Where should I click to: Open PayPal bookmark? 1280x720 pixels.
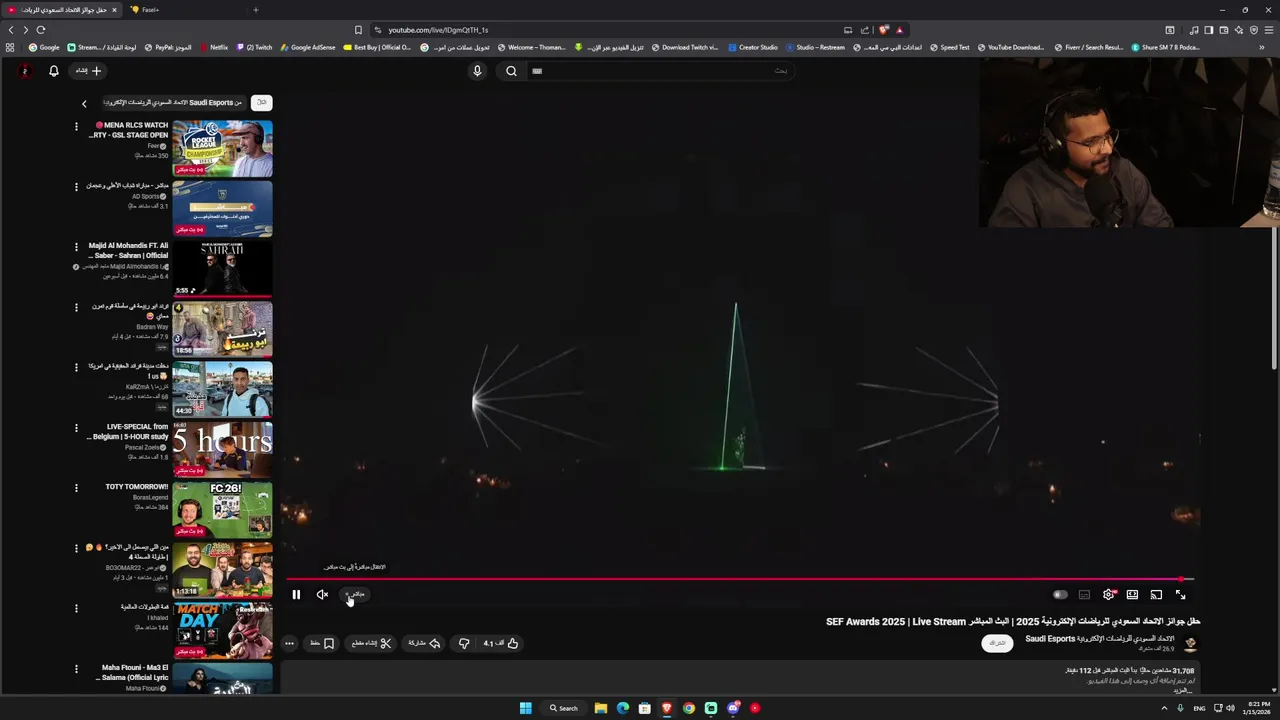(168, 47)
